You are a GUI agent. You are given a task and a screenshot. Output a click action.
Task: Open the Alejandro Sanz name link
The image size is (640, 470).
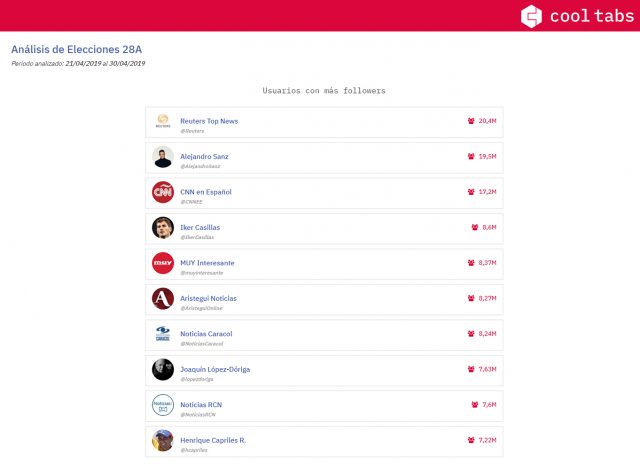(204, 157)
